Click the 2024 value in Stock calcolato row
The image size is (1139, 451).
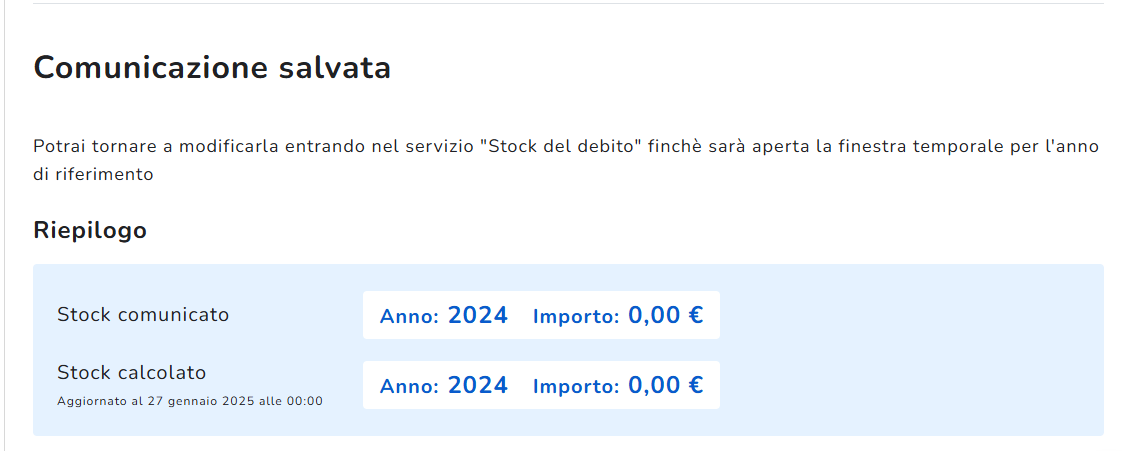(478, 385)
